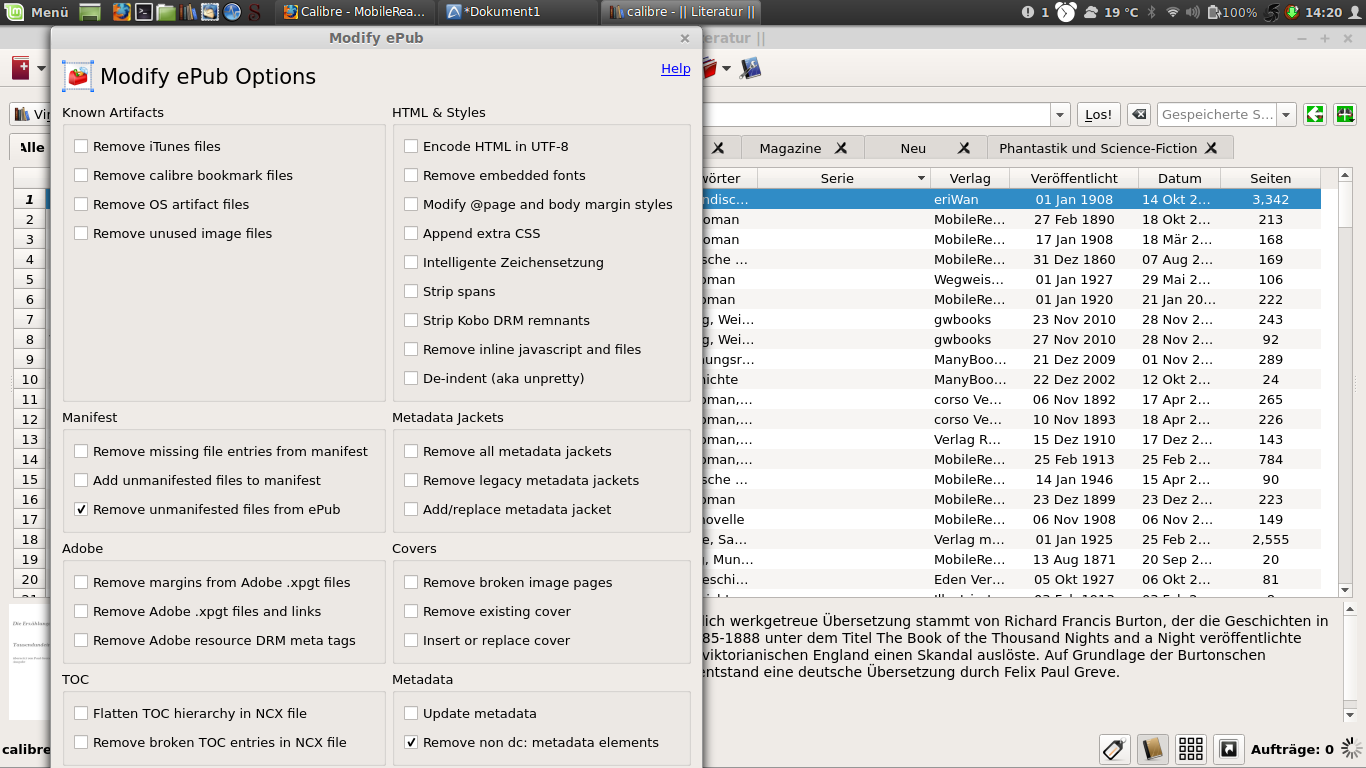Screen dimensions: 1366x768
Task: Click the Bluetooth tray icon
Action: (1151, 12)
